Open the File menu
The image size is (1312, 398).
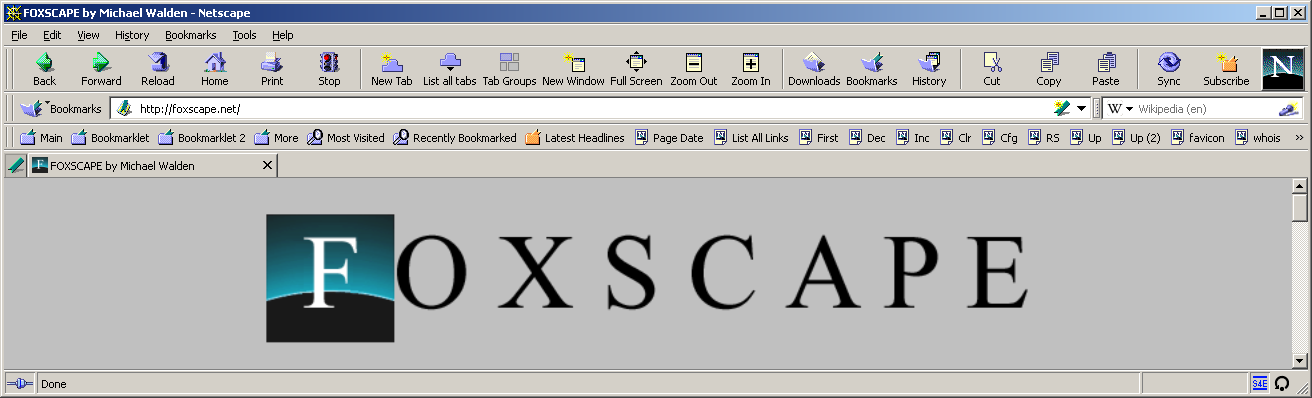(19, 35)
